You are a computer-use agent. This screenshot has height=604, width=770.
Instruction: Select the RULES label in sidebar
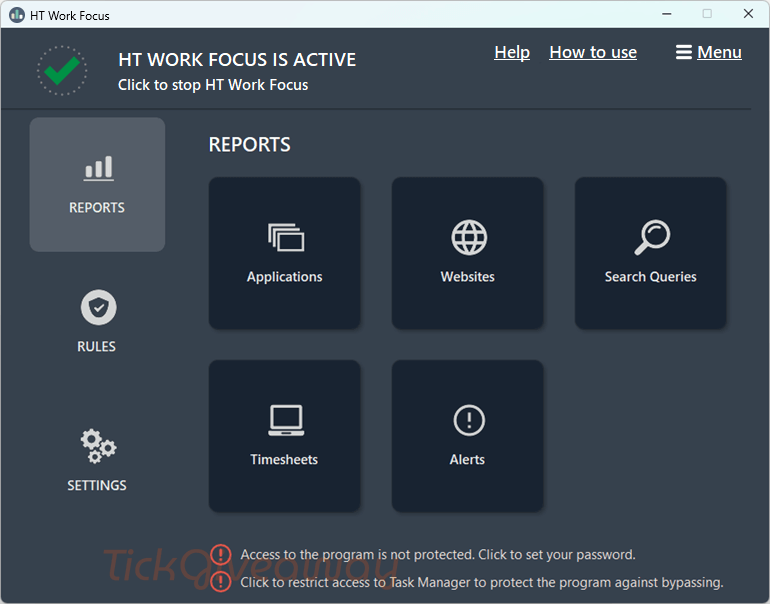click(96, 347)
